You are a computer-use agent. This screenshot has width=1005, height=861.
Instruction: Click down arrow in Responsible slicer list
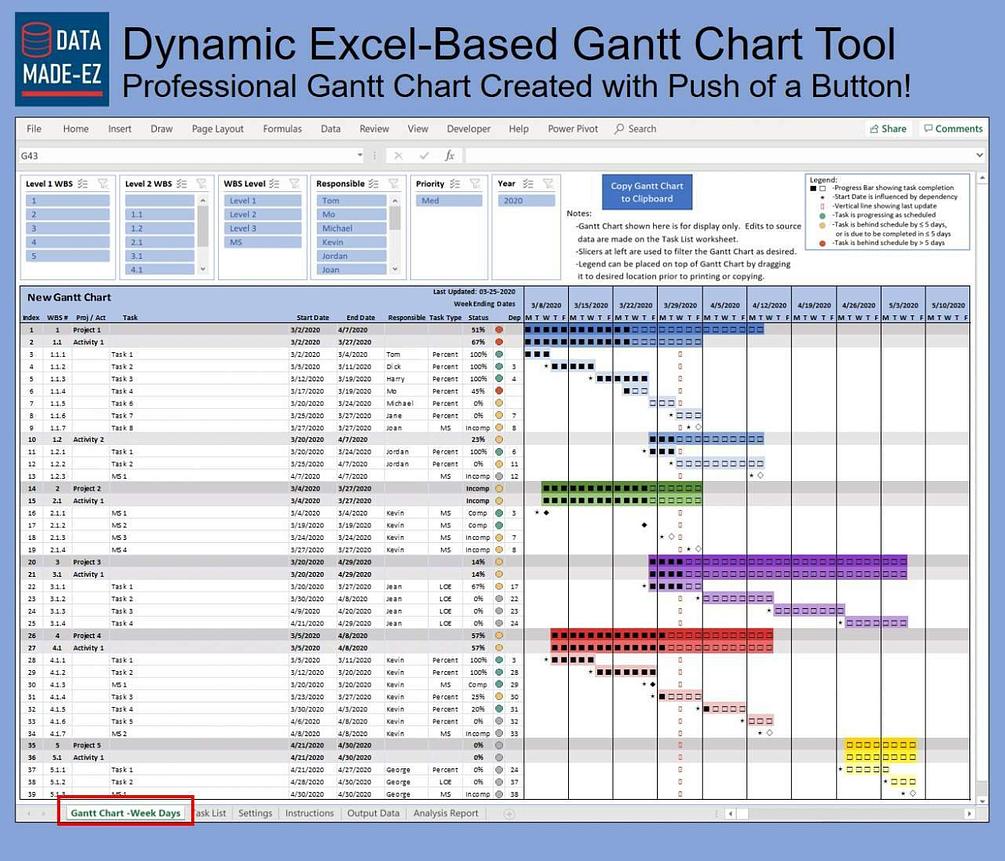[x=395, y=269]
